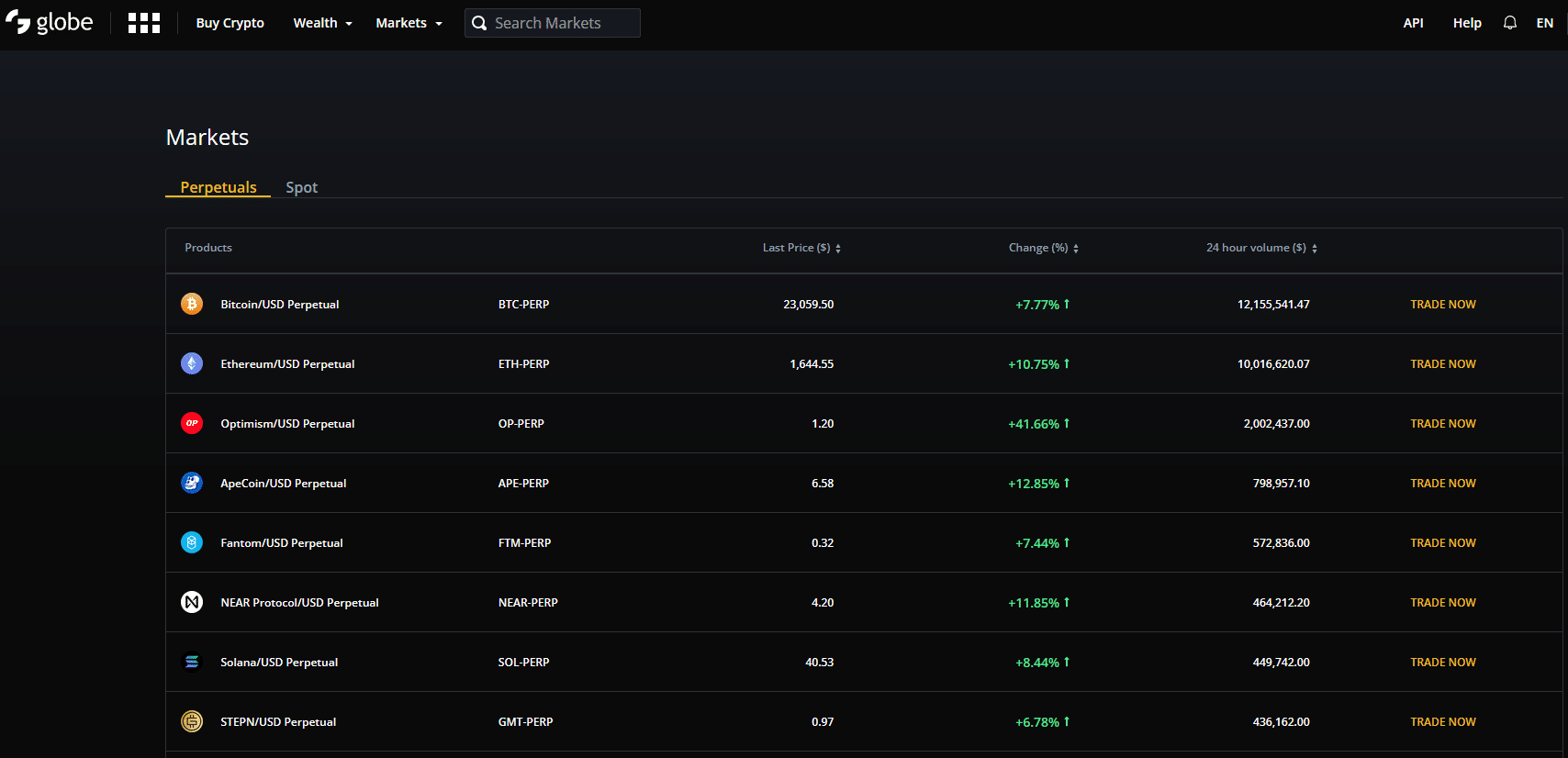Screen dimensions: 1568x758
Task: Click the OP-PERP ticker symbol
Action: coord(521,423)
